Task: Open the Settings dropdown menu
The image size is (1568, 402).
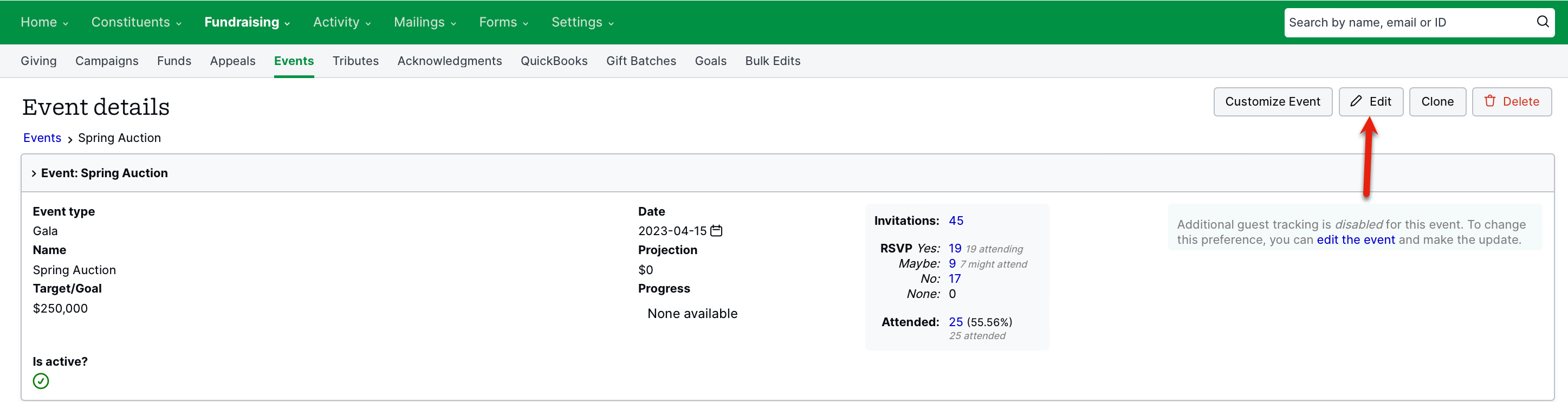Action: [x=582, y=23]
